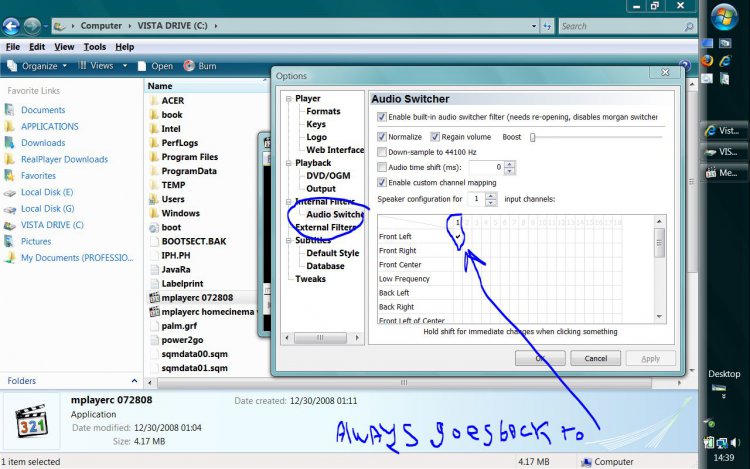Open the network tray icon
The height and width of the screenshot is (469, 750).
point(721,443)
